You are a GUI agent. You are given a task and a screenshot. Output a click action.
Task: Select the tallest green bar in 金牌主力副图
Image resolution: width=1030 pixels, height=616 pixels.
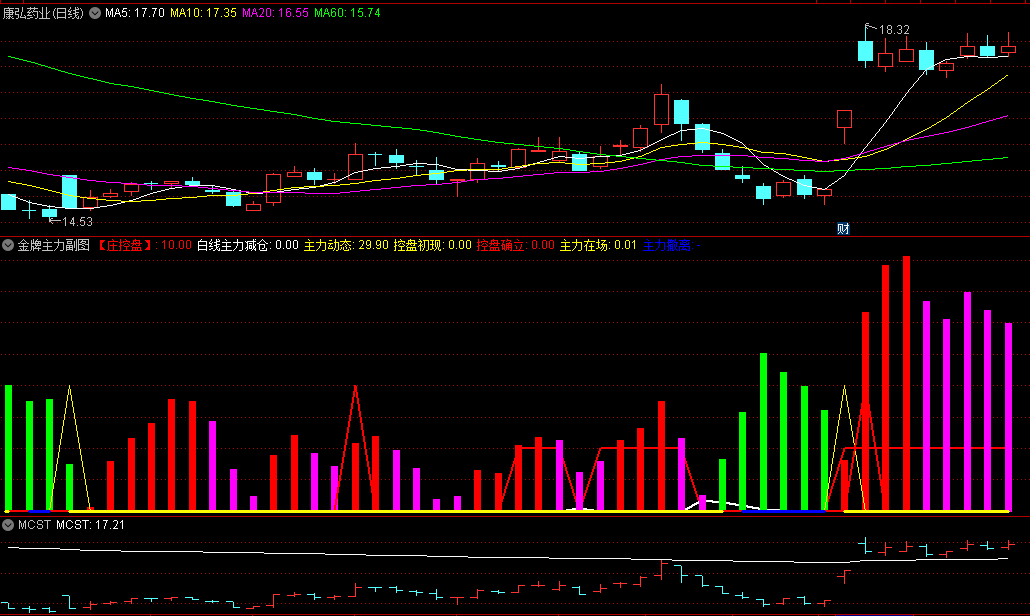(x=763, y=431)
